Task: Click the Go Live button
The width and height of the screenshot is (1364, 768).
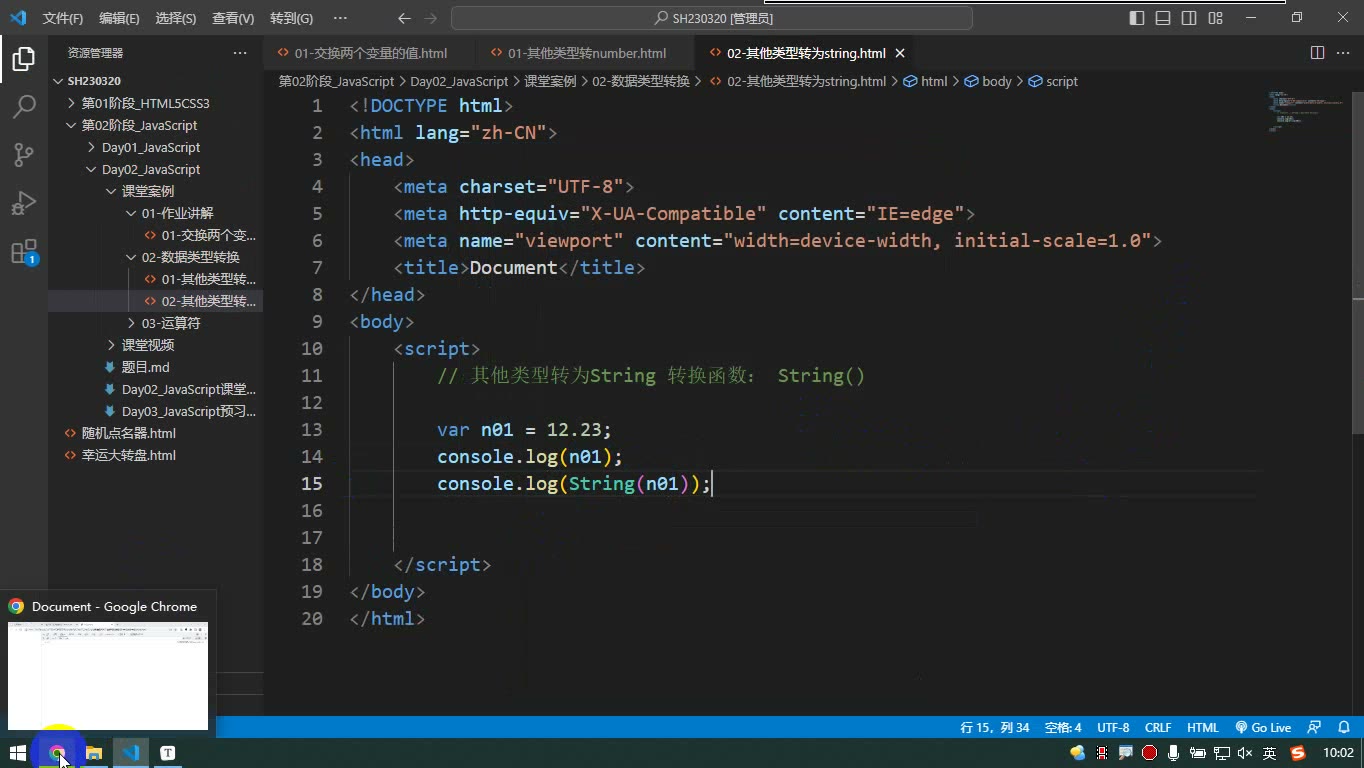Action: [x=1263, y=728]
